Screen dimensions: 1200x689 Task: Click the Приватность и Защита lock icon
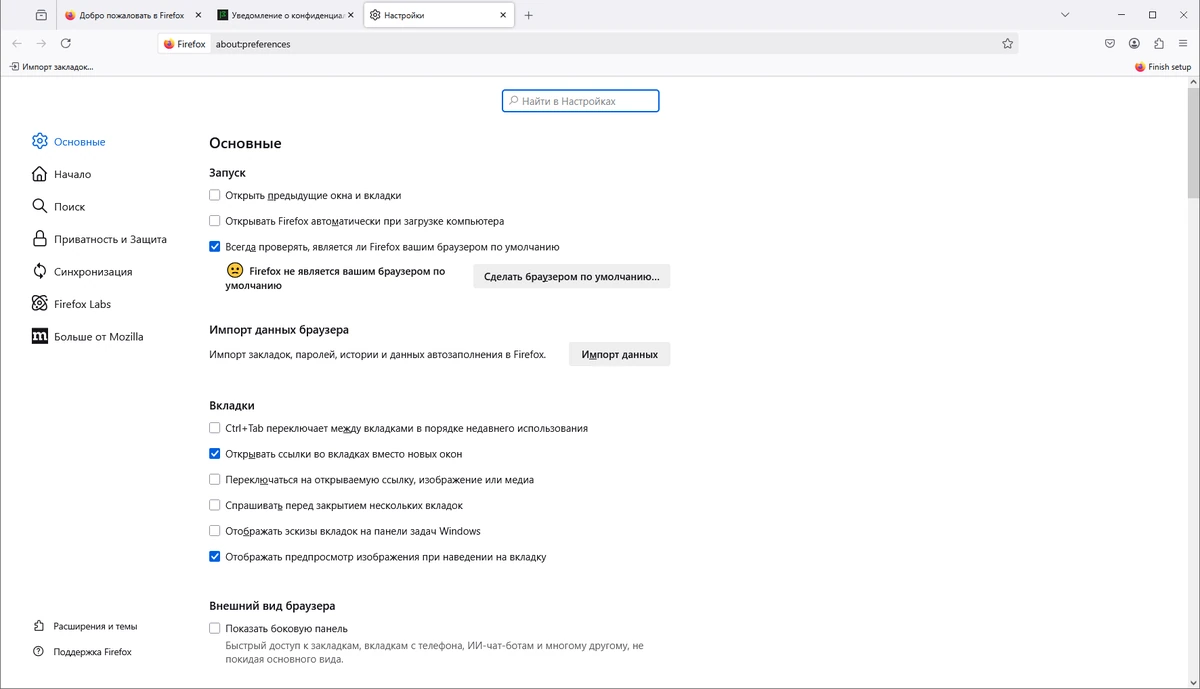(40, 239)
